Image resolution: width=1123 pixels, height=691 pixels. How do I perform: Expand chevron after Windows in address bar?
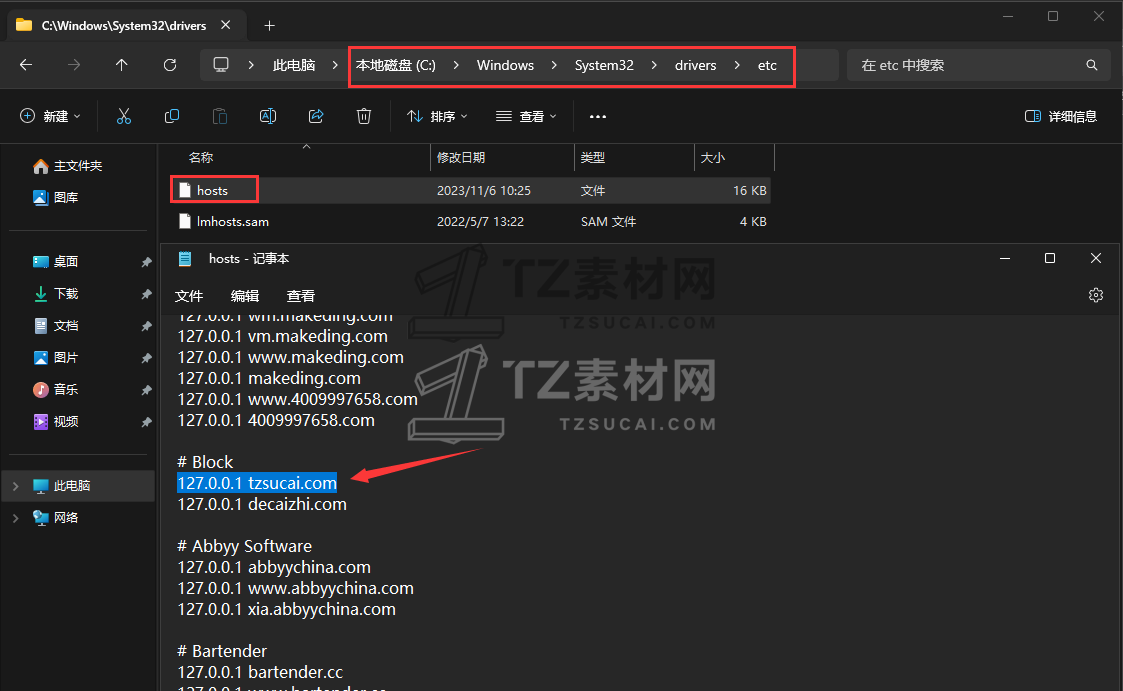pyautogui.click(x=554, y=65)
